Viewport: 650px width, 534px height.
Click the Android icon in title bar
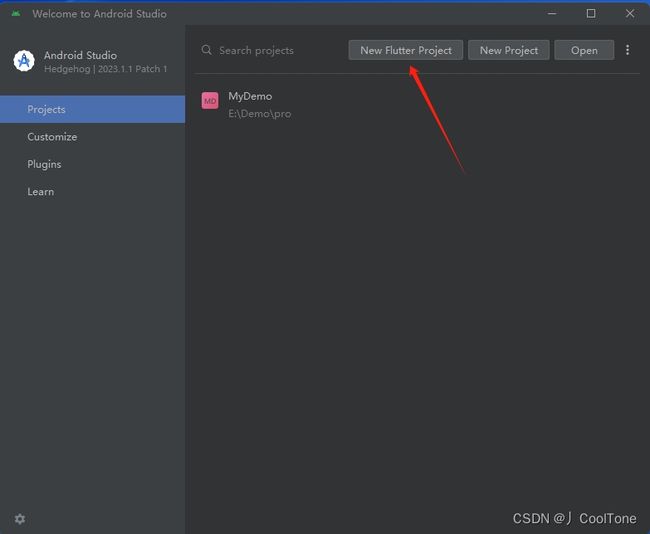16,14
